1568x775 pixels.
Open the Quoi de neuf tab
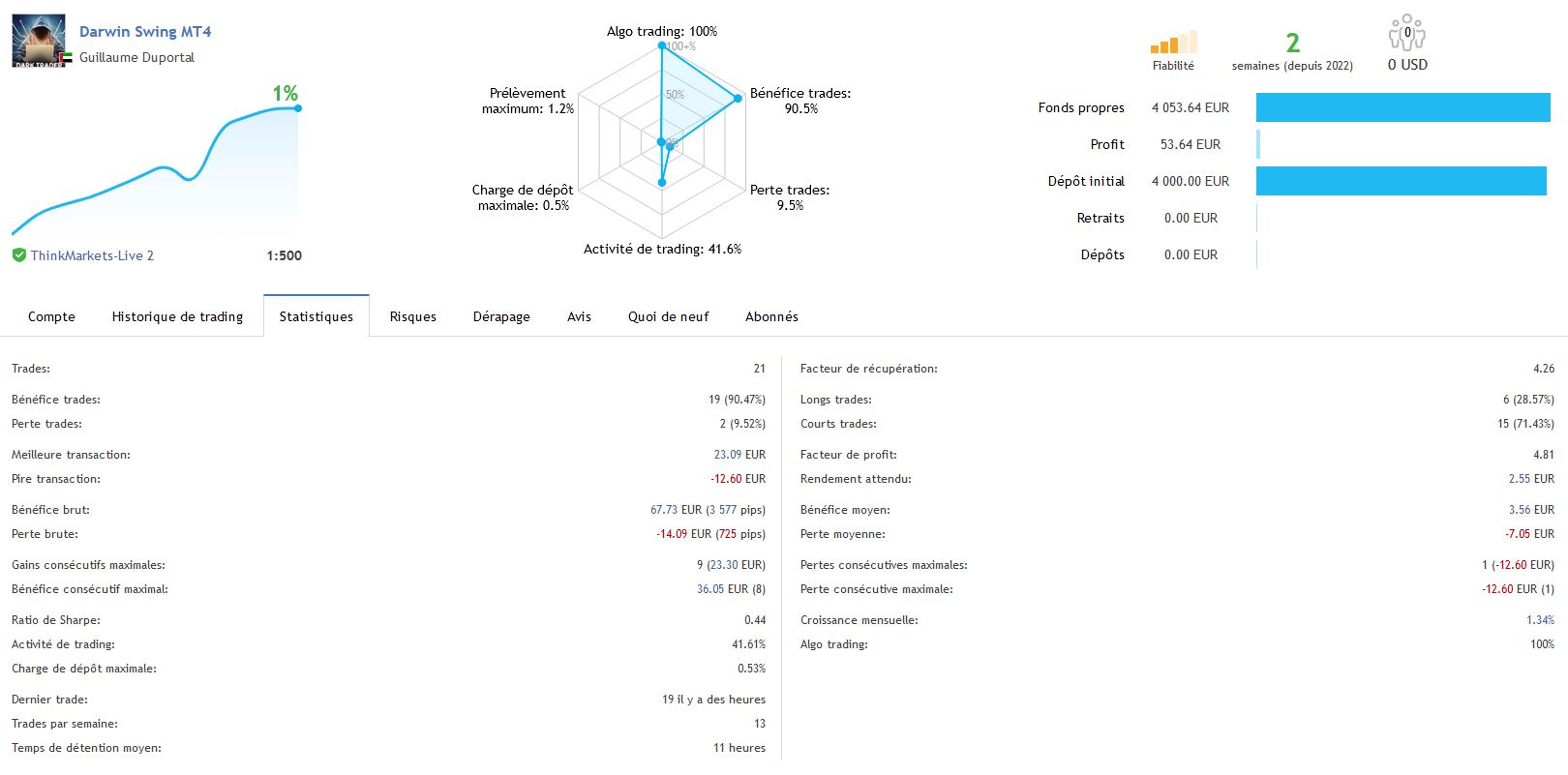668,316
